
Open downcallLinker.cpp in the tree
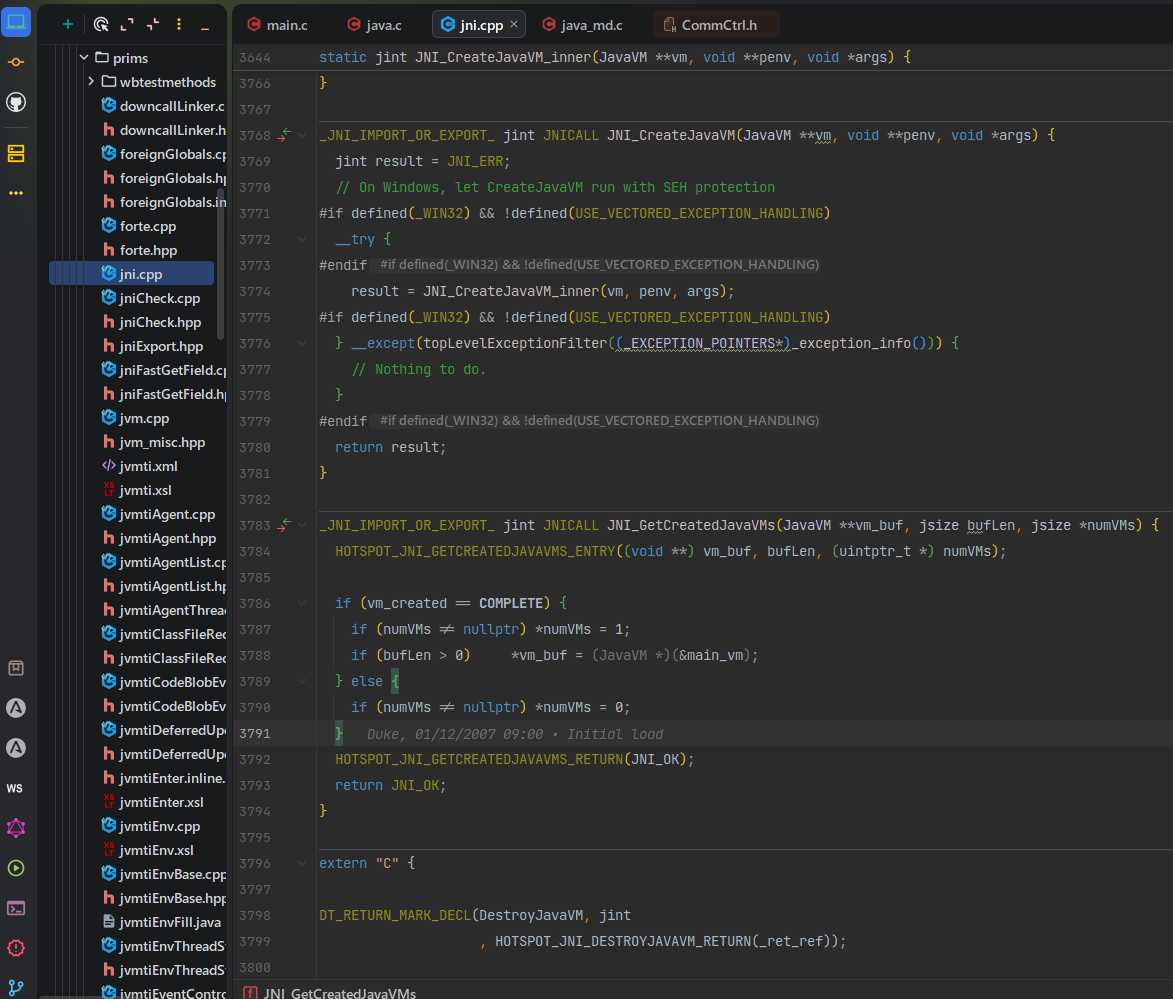click(x=162, y=106)
